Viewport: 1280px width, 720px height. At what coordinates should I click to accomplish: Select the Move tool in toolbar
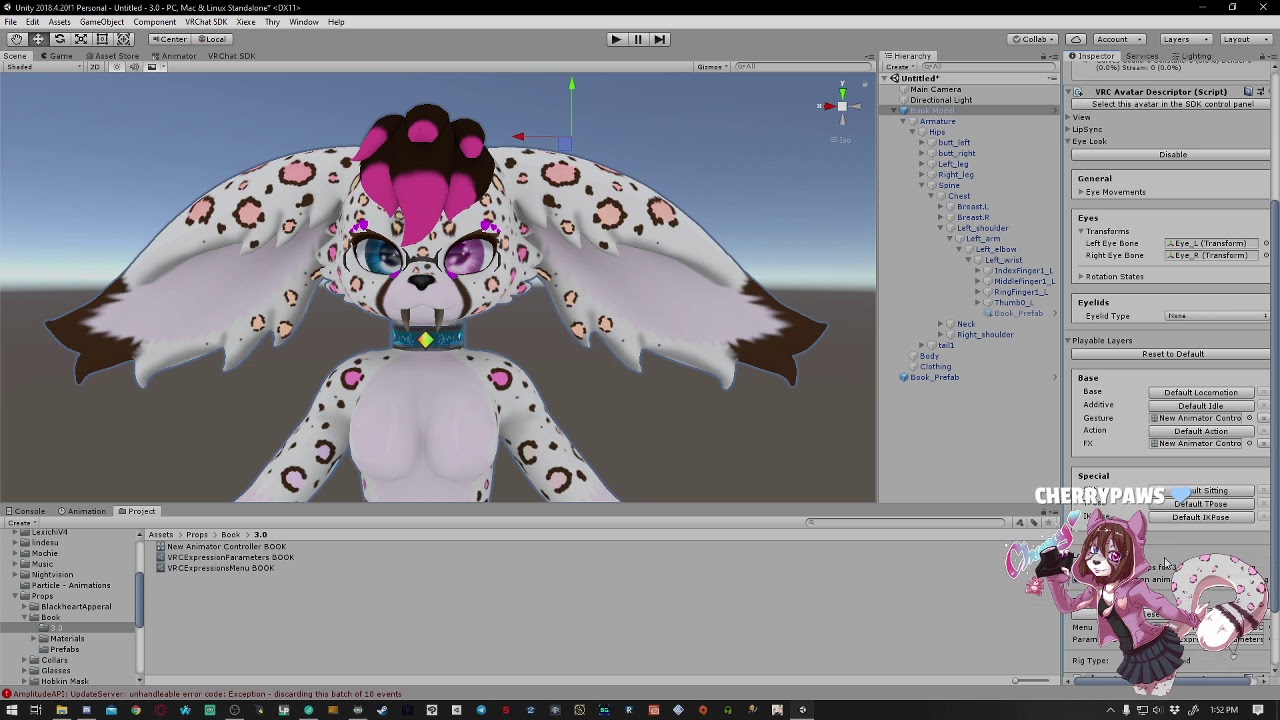(x=38, y=39)
